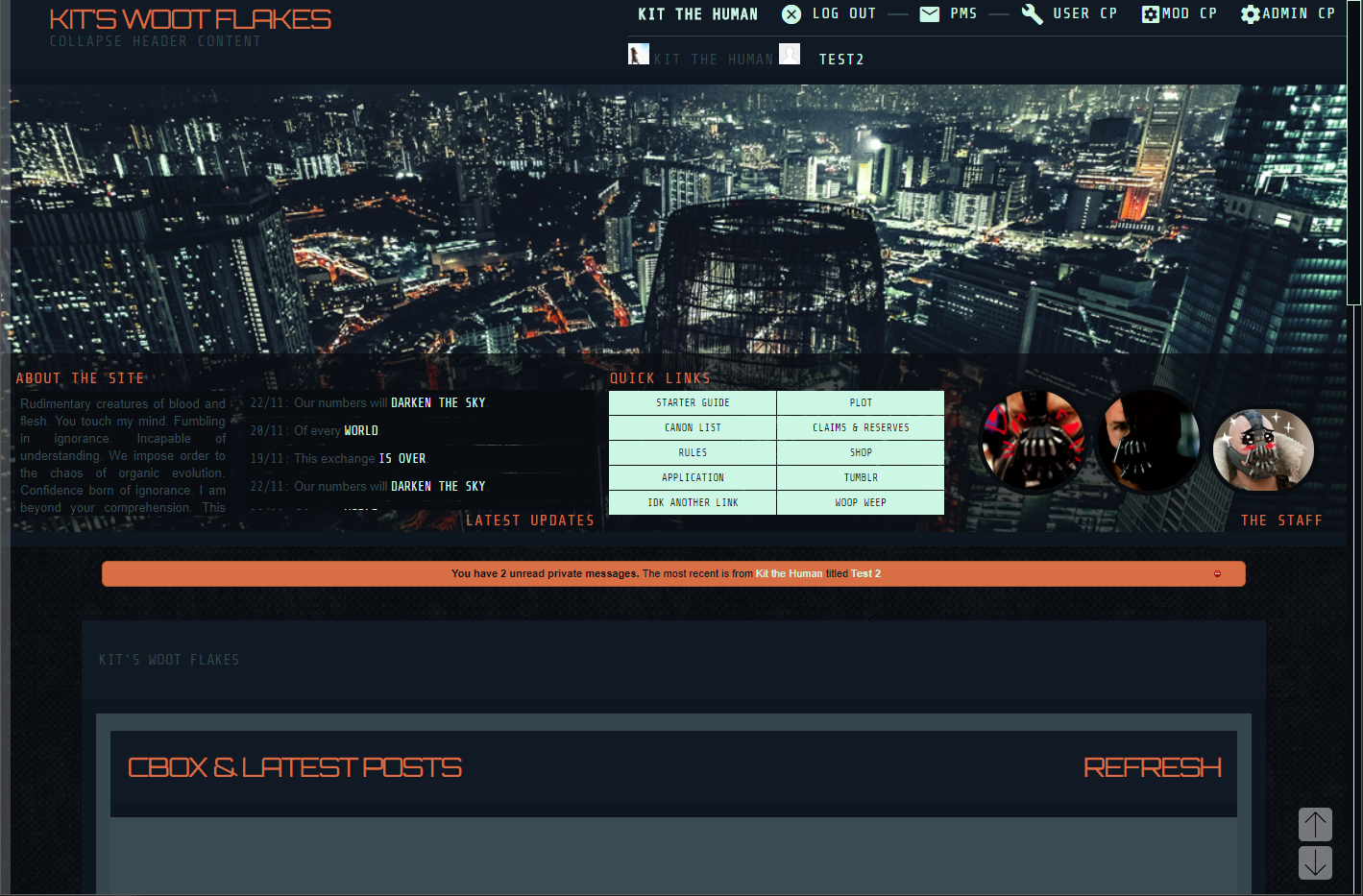Open the Canon List quick link

pyautogui.click(x=693, y=428)
